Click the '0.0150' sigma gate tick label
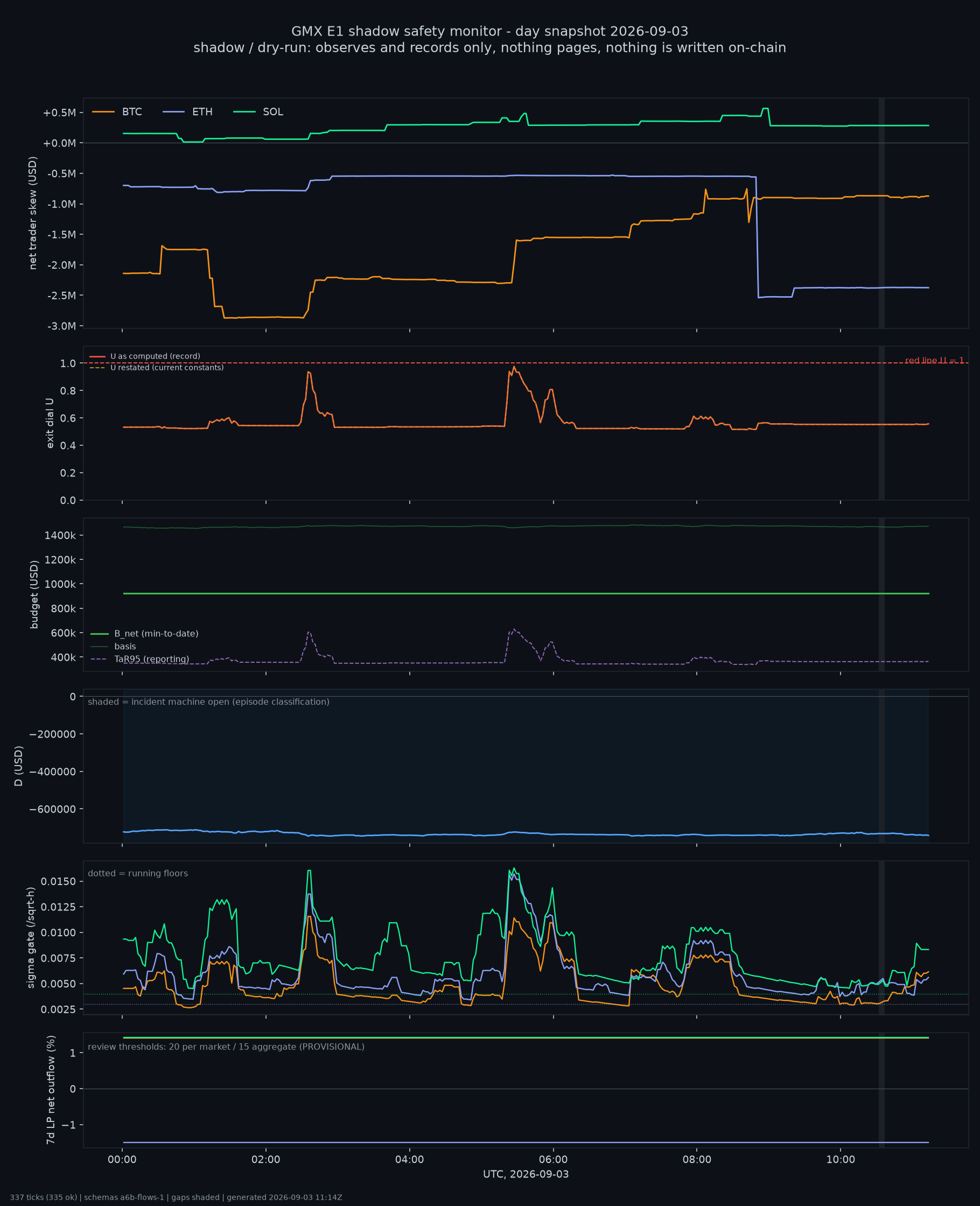 pos(58,881)
